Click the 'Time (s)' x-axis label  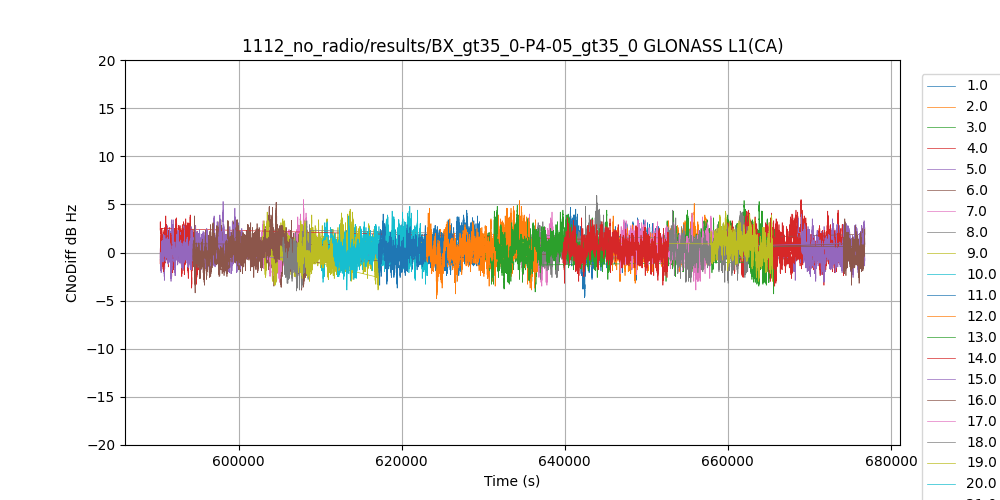(512, 482)
